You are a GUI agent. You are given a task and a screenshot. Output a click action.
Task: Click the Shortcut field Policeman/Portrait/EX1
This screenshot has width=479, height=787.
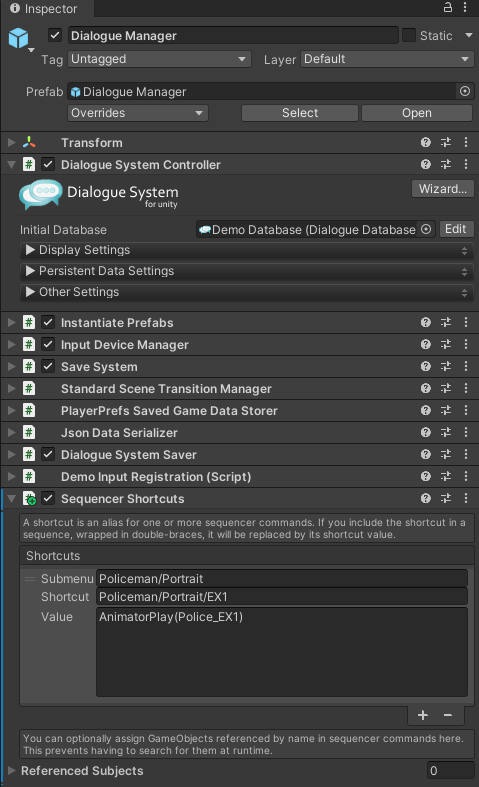click(282, 597)
